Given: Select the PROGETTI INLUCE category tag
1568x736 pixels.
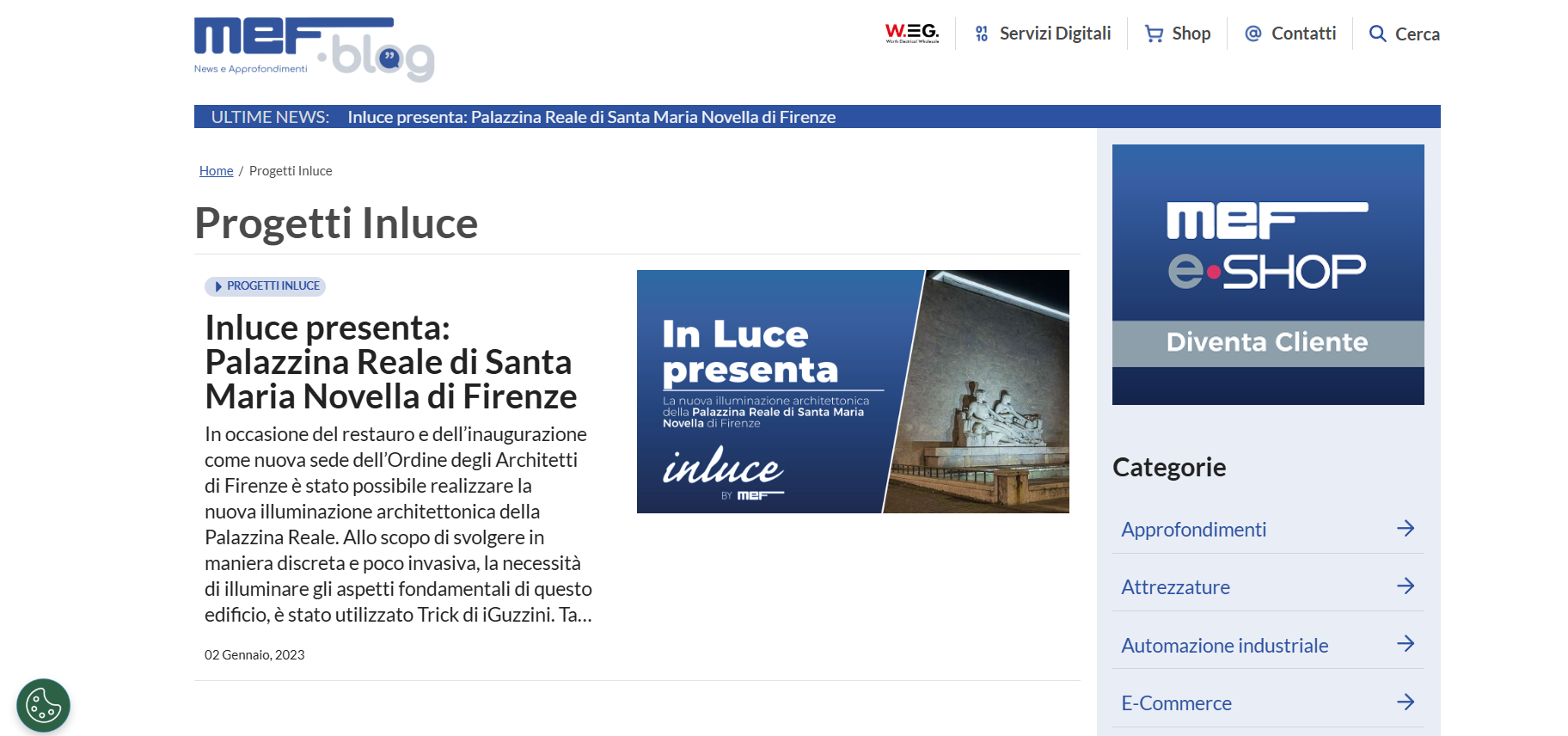Looking at the screenshot, I should (x=265, y=286).
